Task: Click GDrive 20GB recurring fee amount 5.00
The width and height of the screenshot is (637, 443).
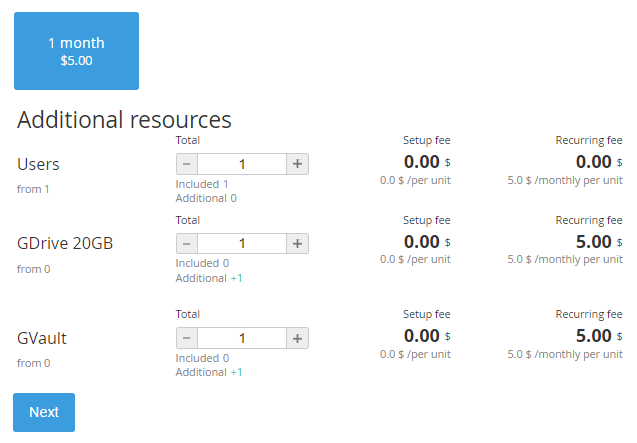Action: point(594,242)
